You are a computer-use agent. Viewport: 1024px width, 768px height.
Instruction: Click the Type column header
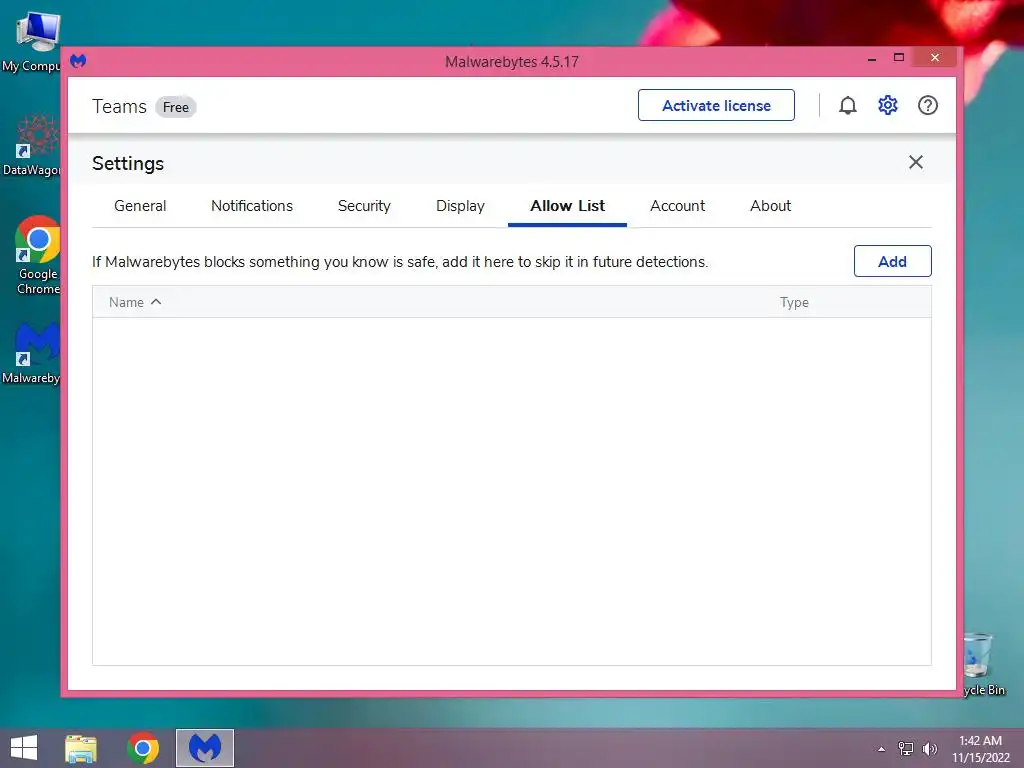[x=793, y=302]
